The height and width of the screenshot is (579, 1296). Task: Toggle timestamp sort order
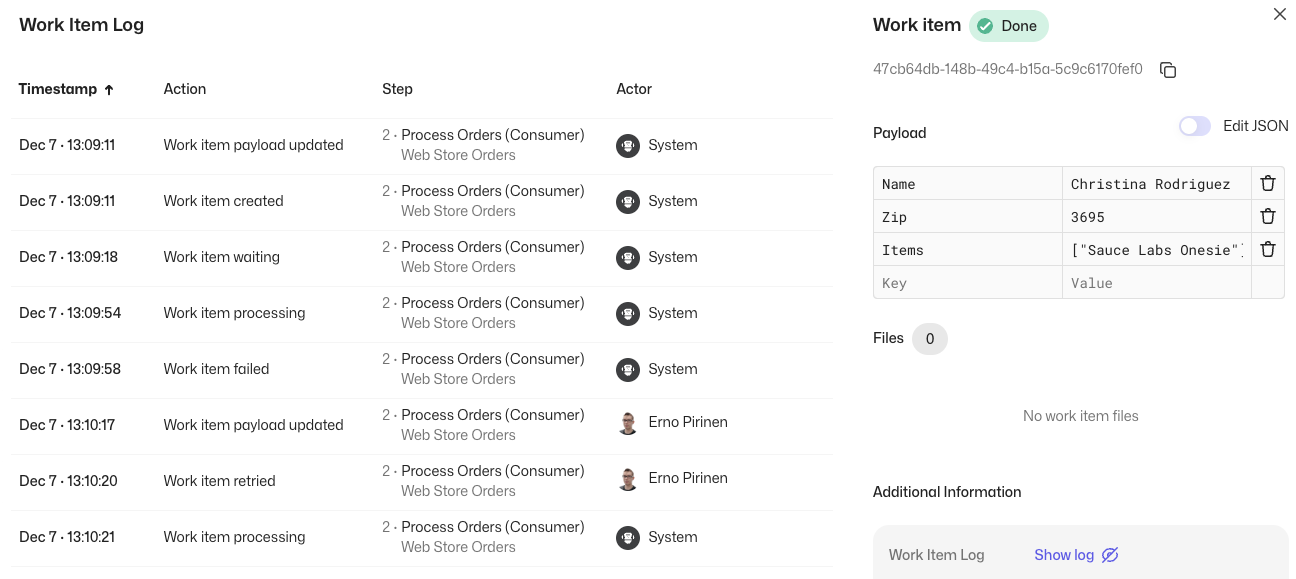(x=110, y=88)
